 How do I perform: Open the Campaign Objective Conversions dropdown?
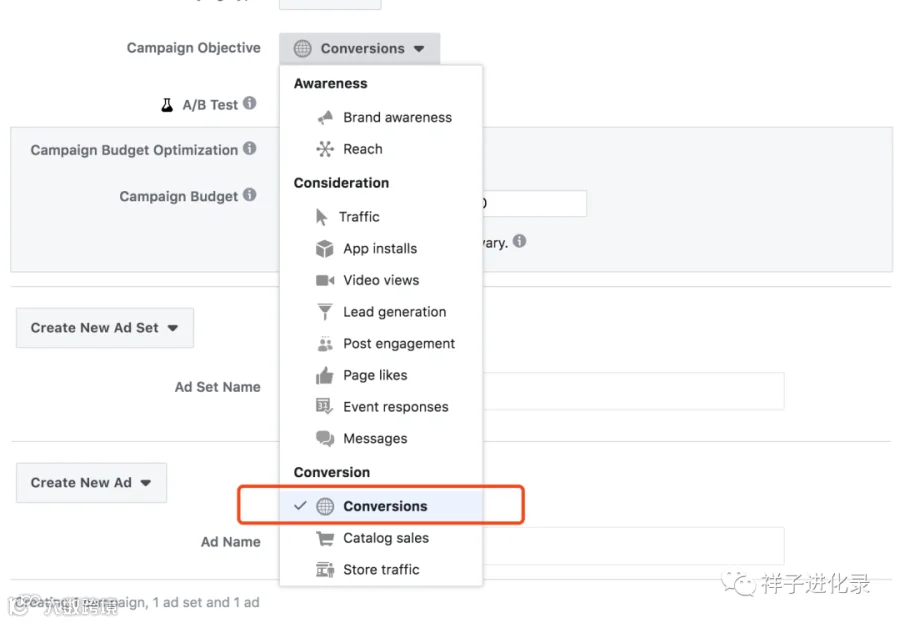(x=359, y=49)
